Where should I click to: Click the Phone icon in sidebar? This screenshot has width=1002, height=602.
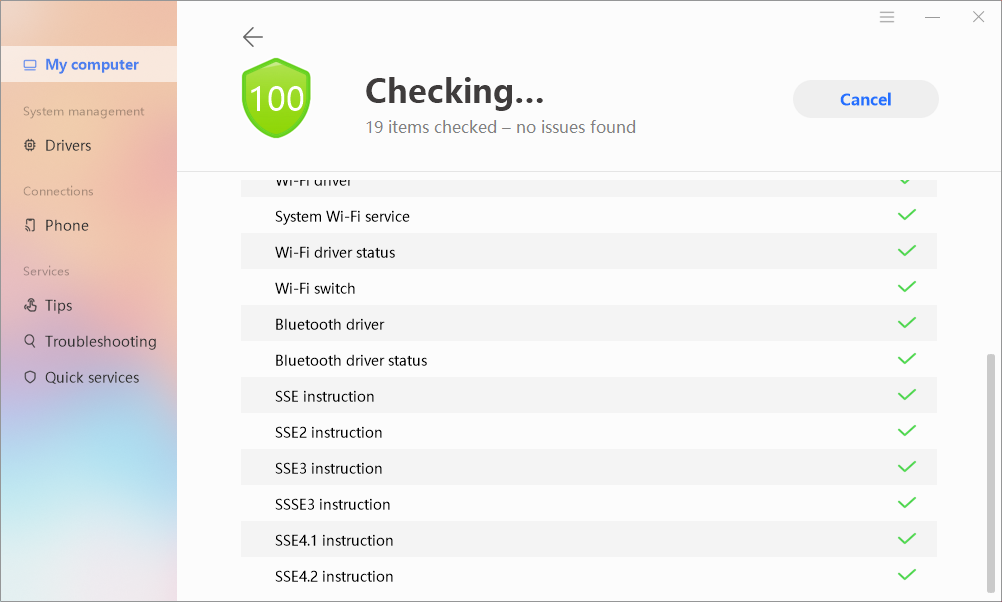30,226
